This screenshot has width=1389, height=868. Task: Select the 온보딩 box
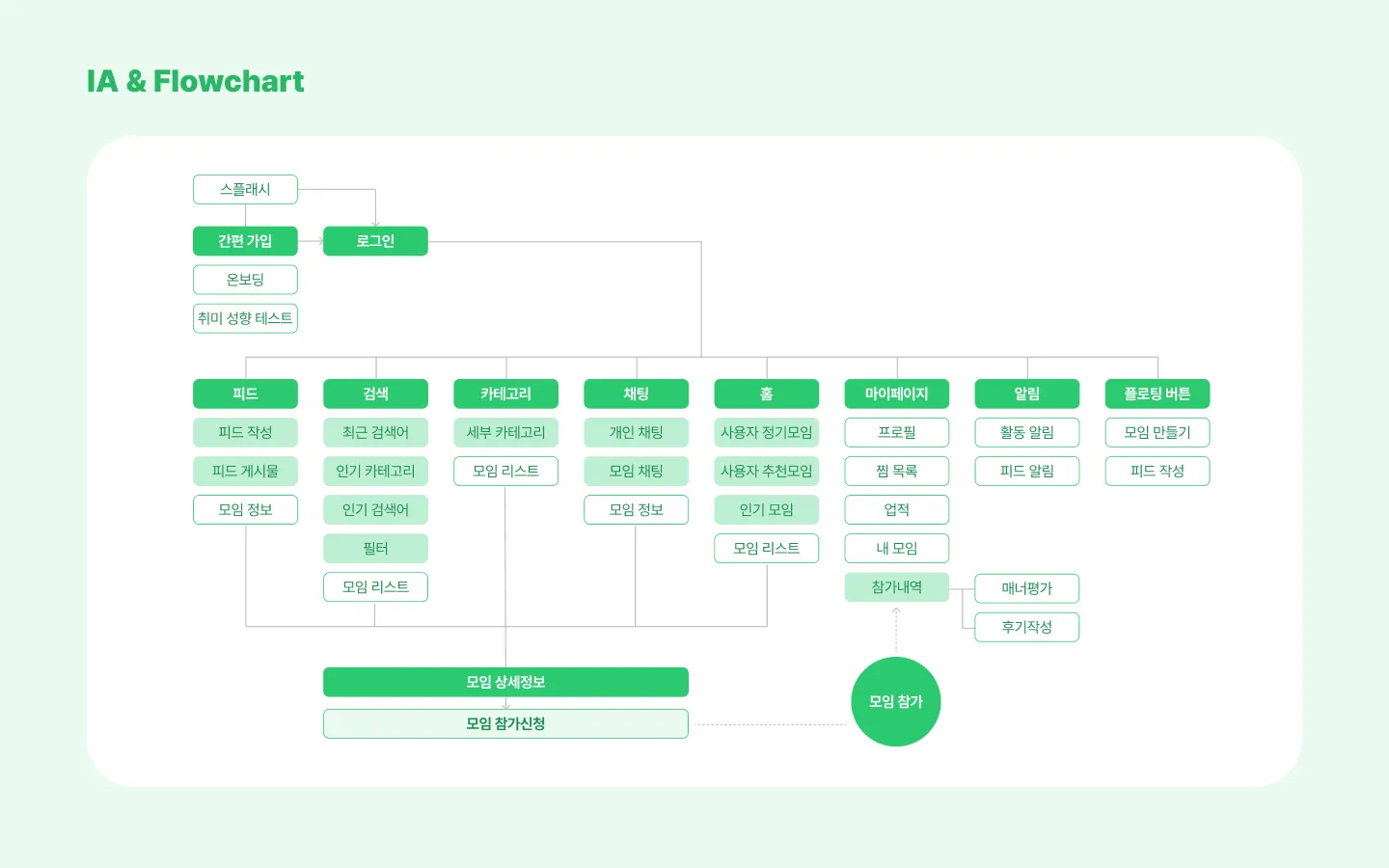point(245,280)
